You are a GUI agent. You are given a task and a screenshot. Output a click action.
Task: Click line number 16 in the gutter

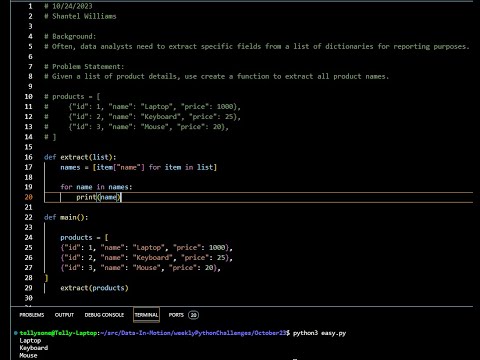coord(29,157)
